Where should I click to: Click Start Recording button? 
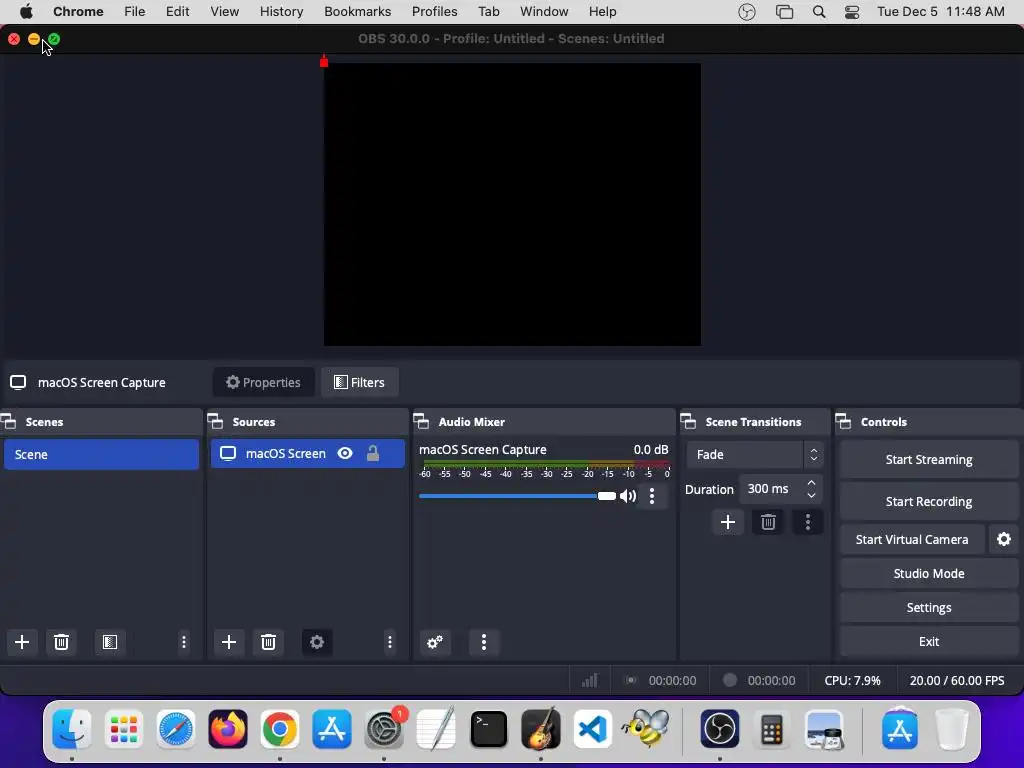(x=929, y=502)
